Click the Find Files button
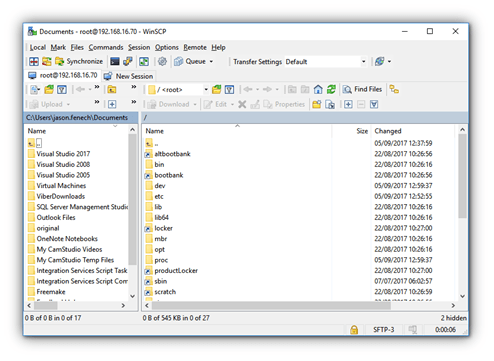The width and height of the screenshot is (494, 361). 362,89
